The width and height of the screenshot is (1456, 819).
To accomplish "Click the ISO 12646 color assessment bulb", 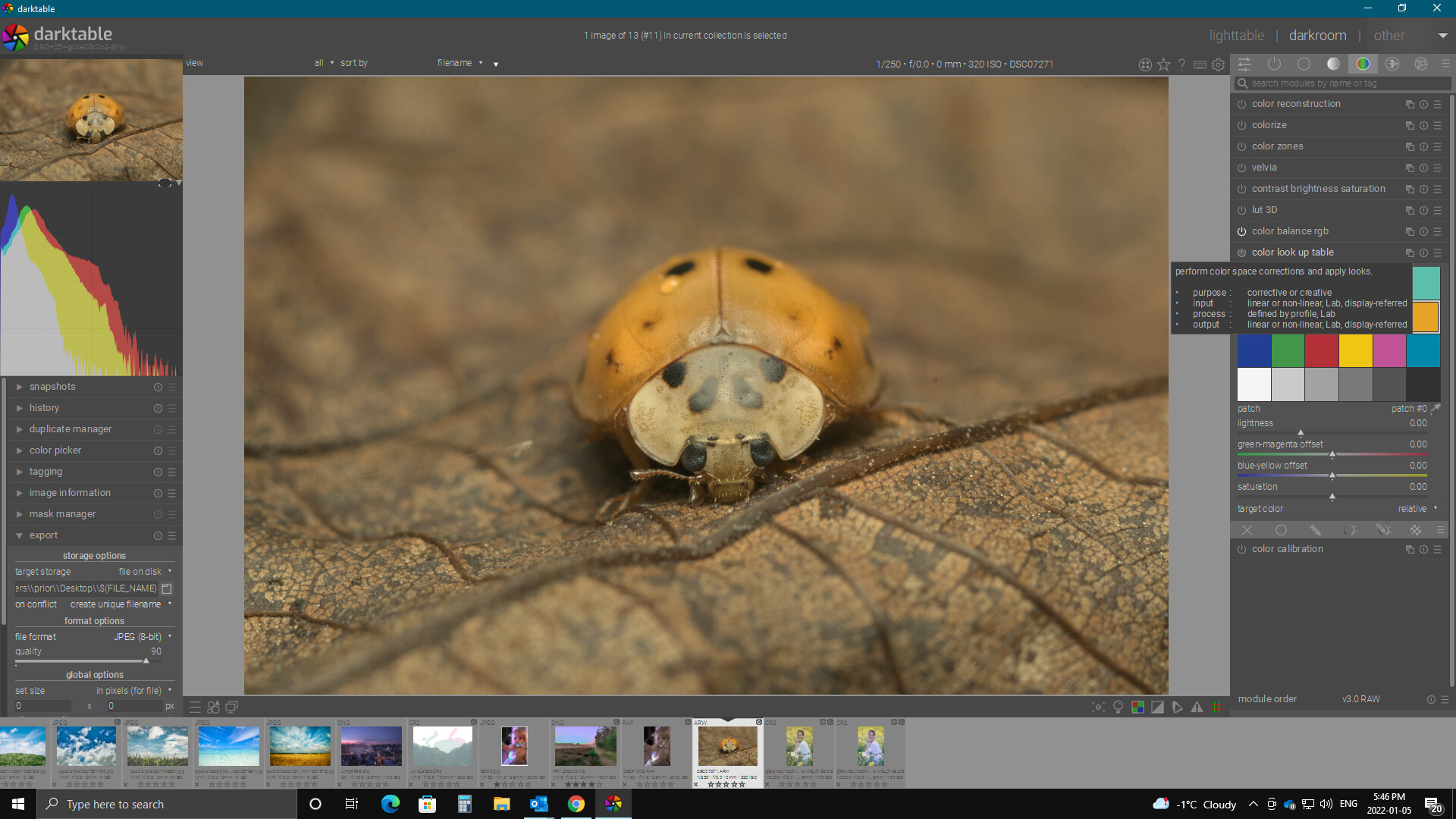I will [x=1118, y=707].
